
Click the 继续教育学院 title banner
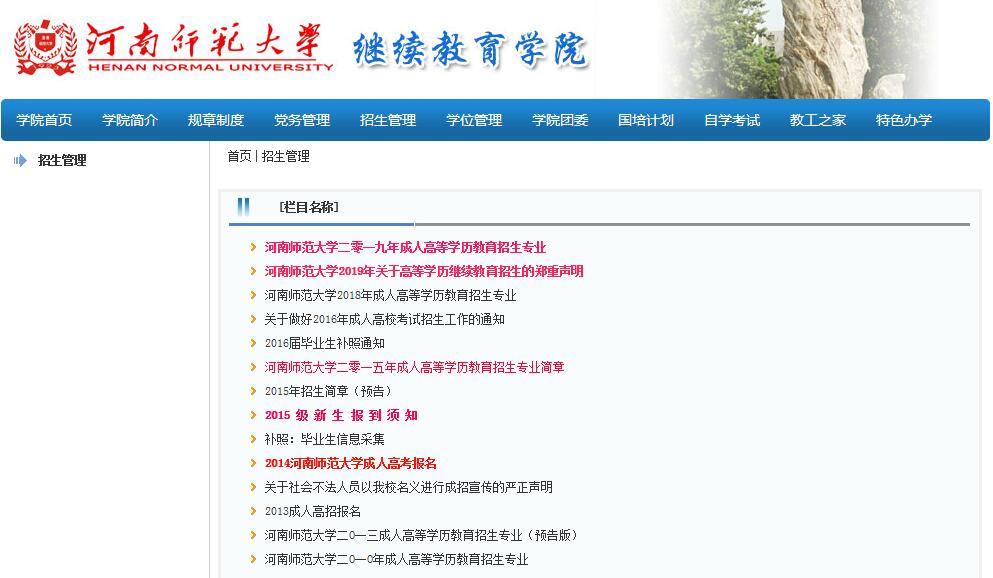pos(470,49)
